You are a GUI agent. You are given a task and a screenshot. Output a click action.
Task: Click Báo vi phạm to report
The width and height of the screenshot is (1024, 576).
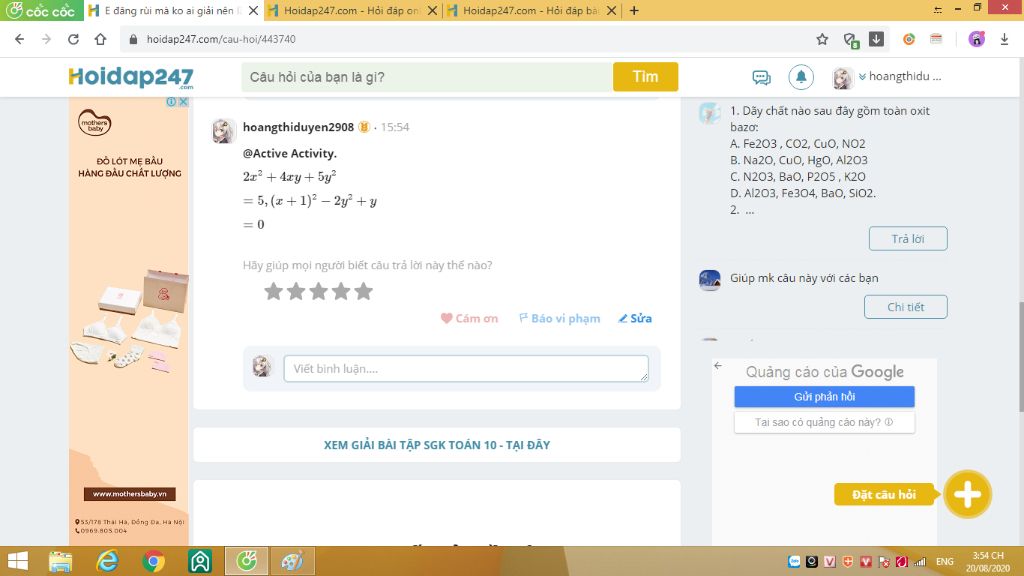point(559,318)
